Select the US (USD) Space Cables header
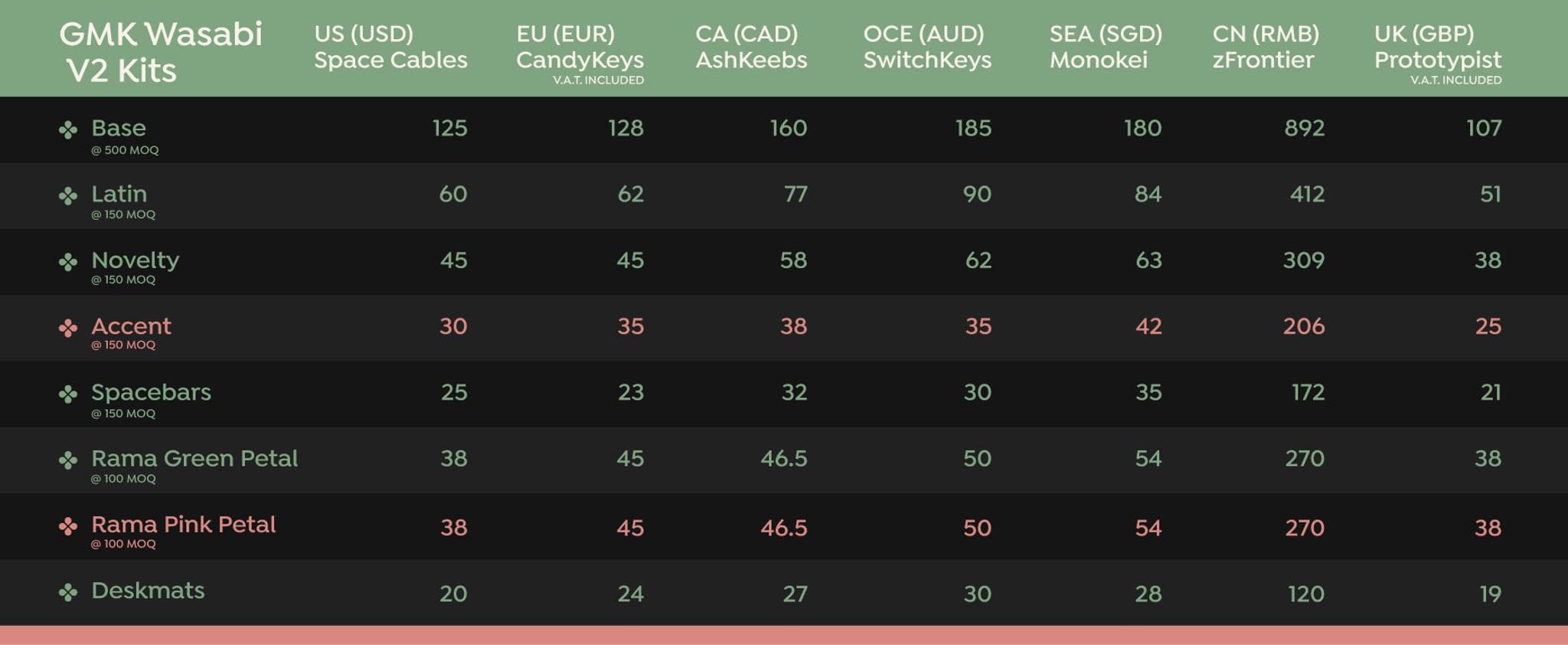 [x=390, y=47]
